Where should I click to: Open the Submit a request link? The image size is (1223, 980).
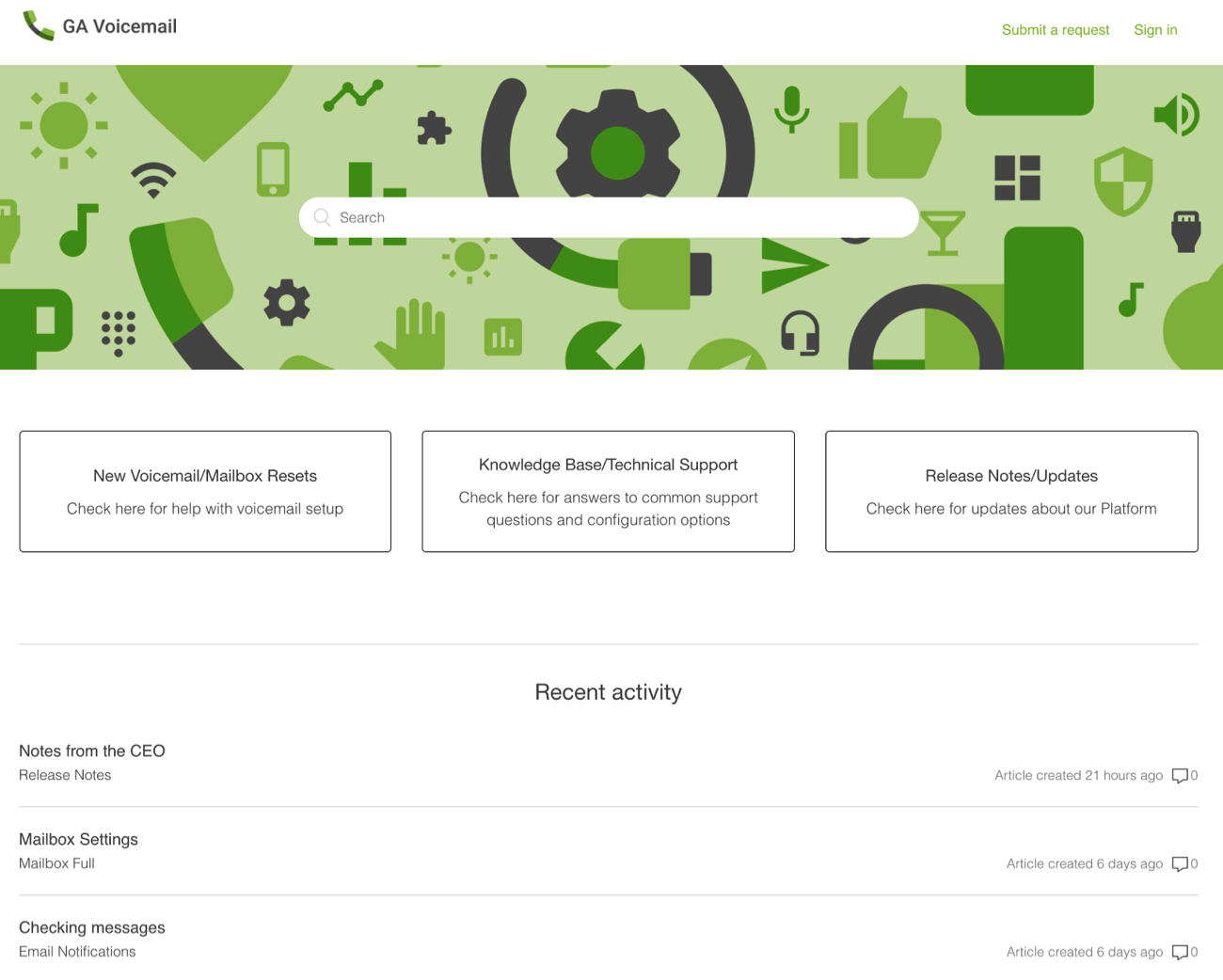[x=1056, y=30]
